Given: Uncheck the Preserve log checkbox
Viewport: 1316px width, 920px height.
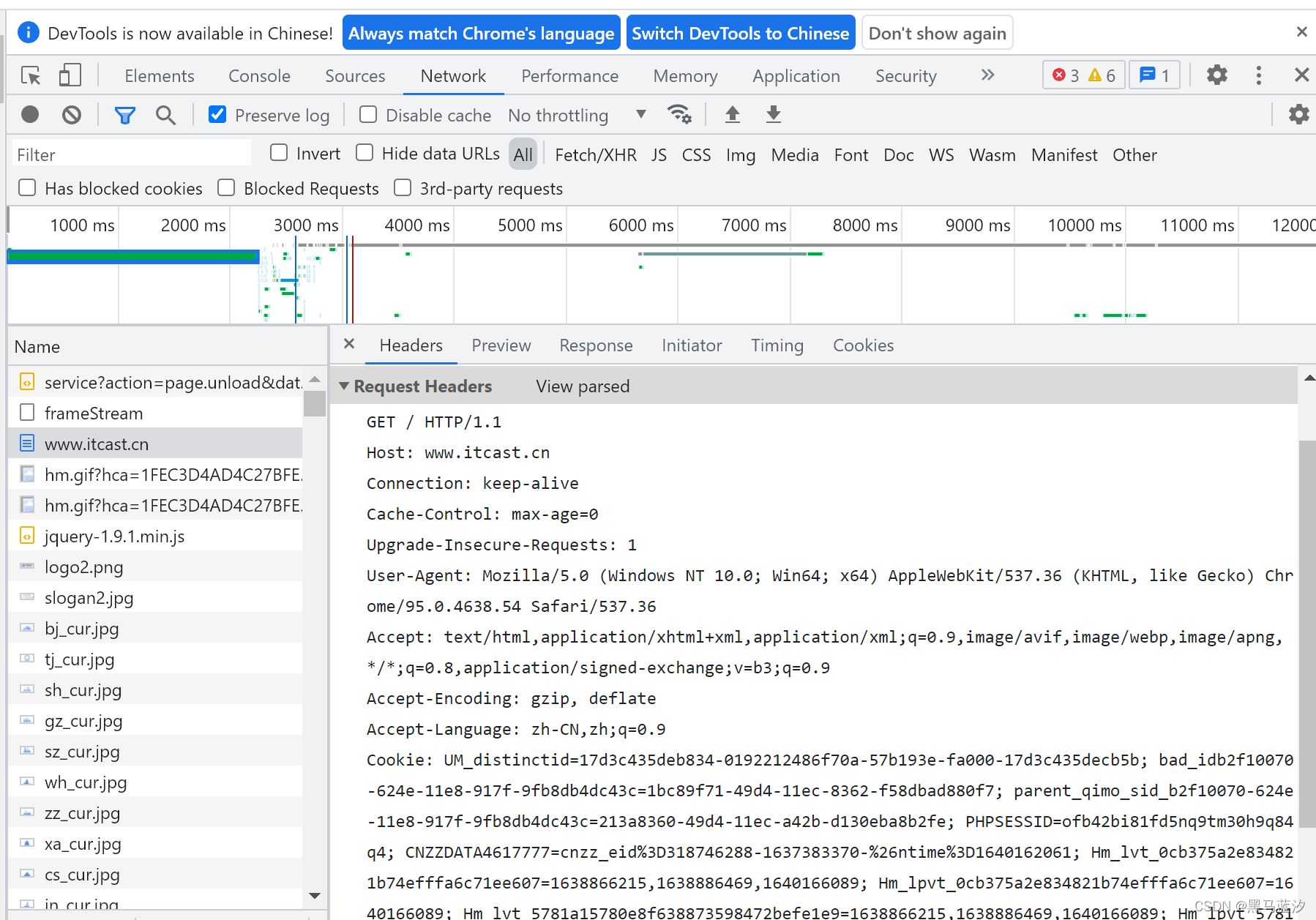Looking at the screenshot, I should pyautogui.click(x=217, y=114).
